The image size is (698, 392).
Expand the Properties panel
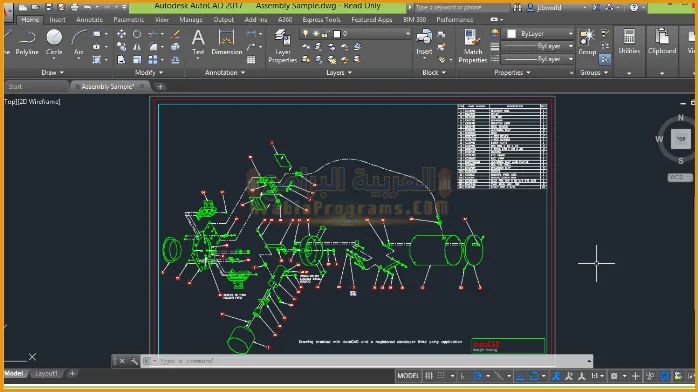click(512, 73)
